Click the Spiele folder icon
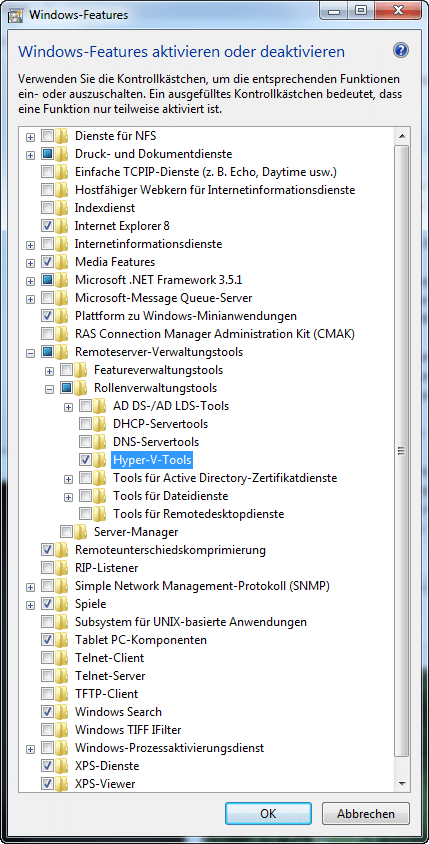 point(62,604)
